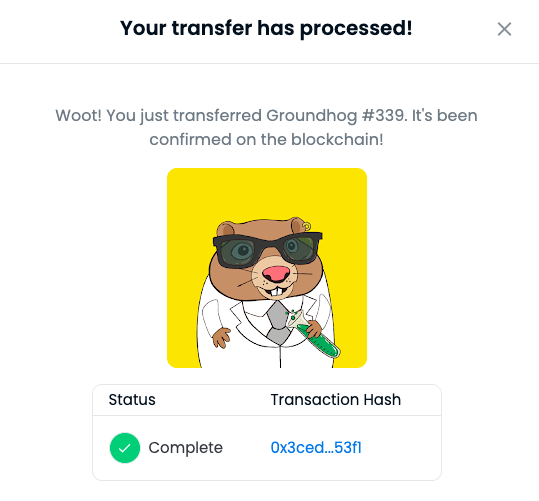Click the green flask in the artwork
The image size is (539, 501).
pos(313,335)
